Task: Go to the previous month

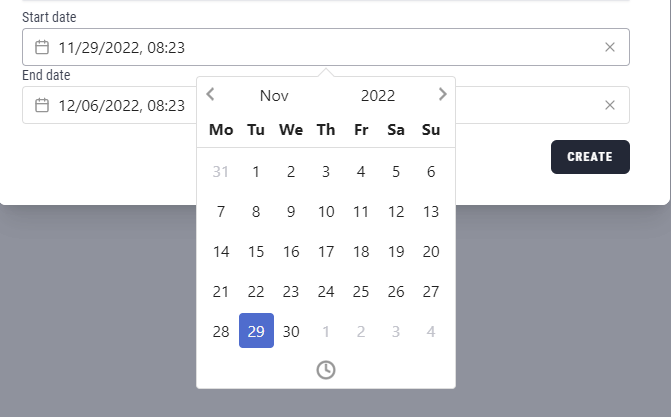Action: [x=211, y=95]
